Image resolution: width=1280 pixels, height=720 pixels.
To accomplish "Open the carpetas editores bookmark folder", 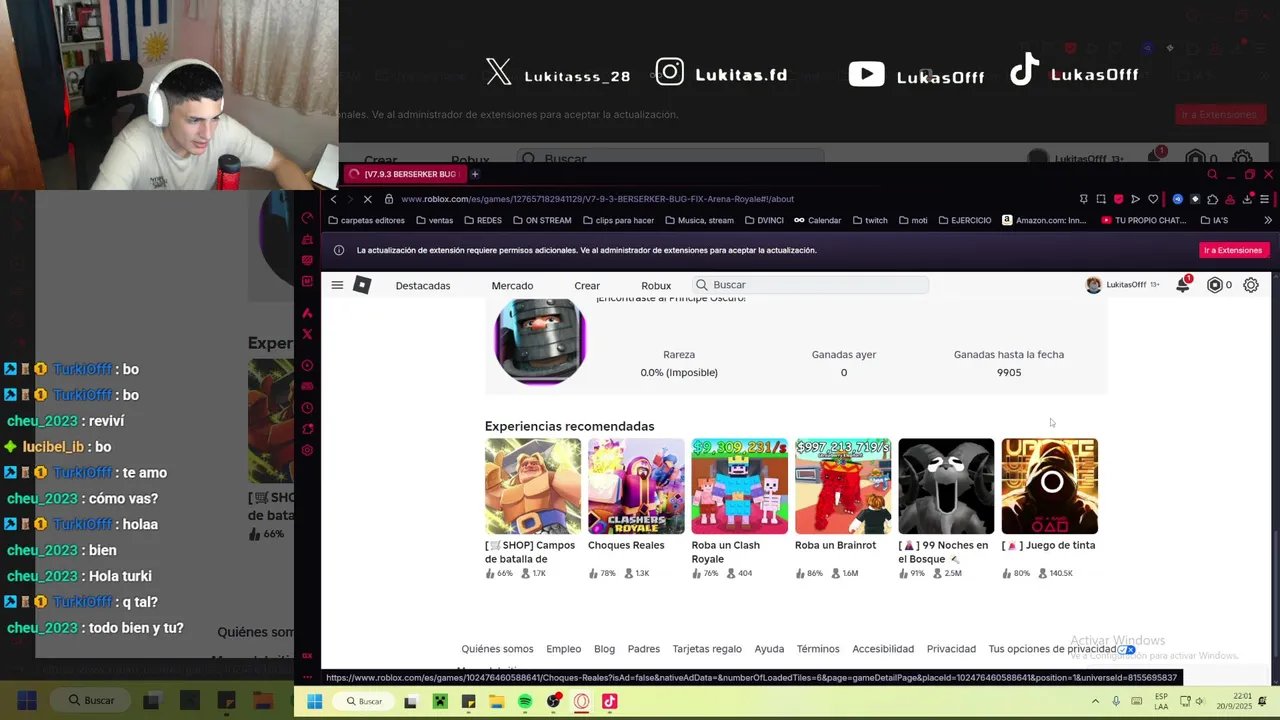I will [x=366, y=221].
